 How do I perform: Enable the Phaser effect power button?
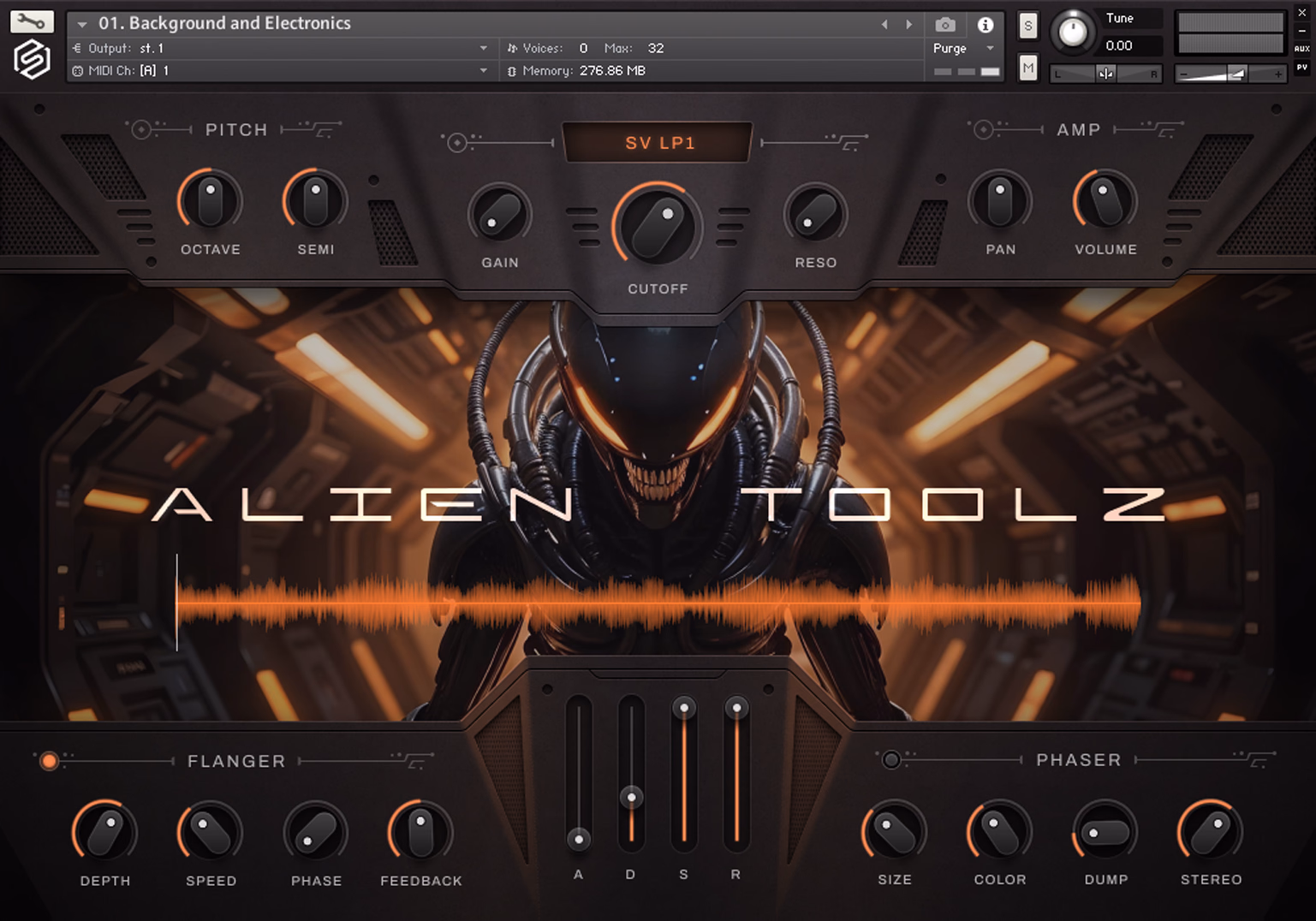pyautogui.click(x=891, y=760)
